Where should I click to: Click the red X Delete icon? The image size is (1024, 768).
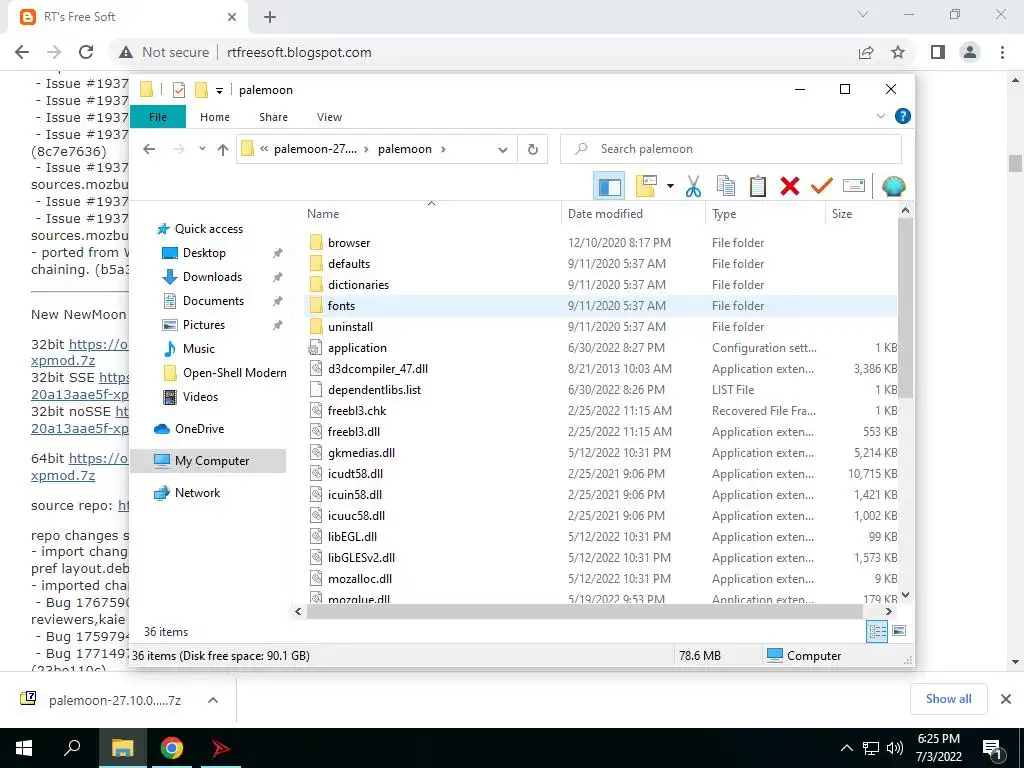click(790, 187)
